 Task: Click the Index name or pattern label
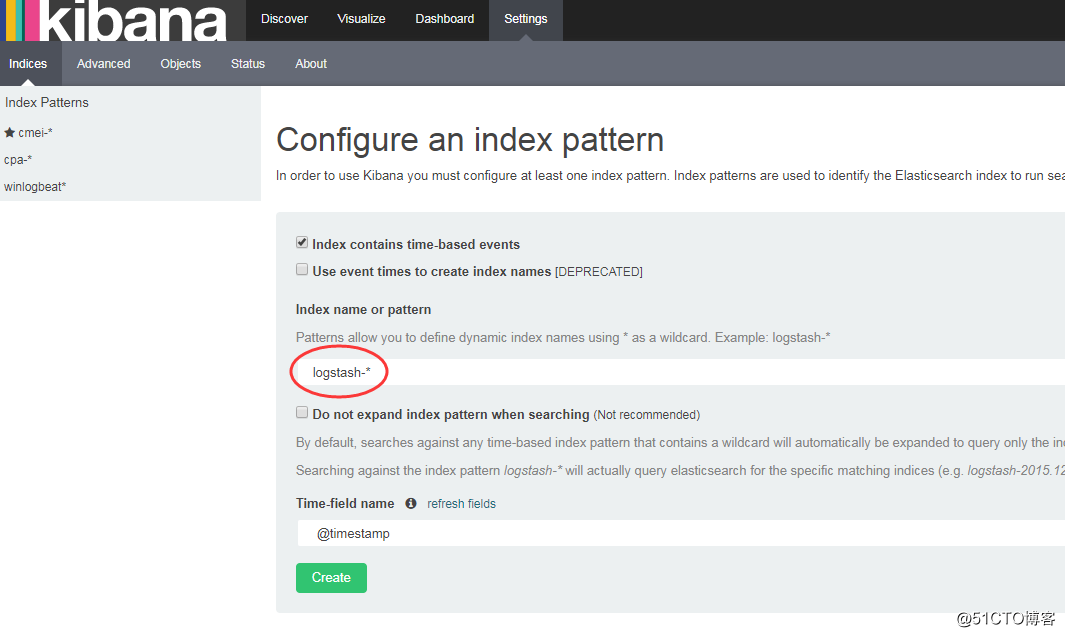point(363,310)
